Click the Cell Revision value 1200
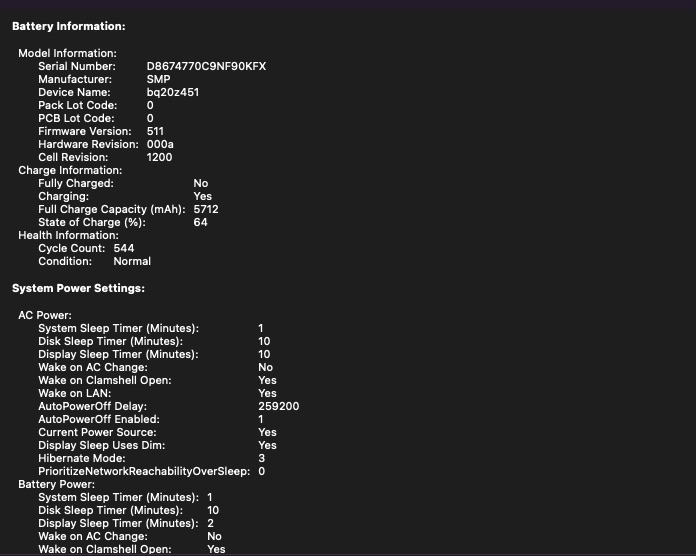The height and width of the screenshot is (556, 696). click(x=159, y=157)
